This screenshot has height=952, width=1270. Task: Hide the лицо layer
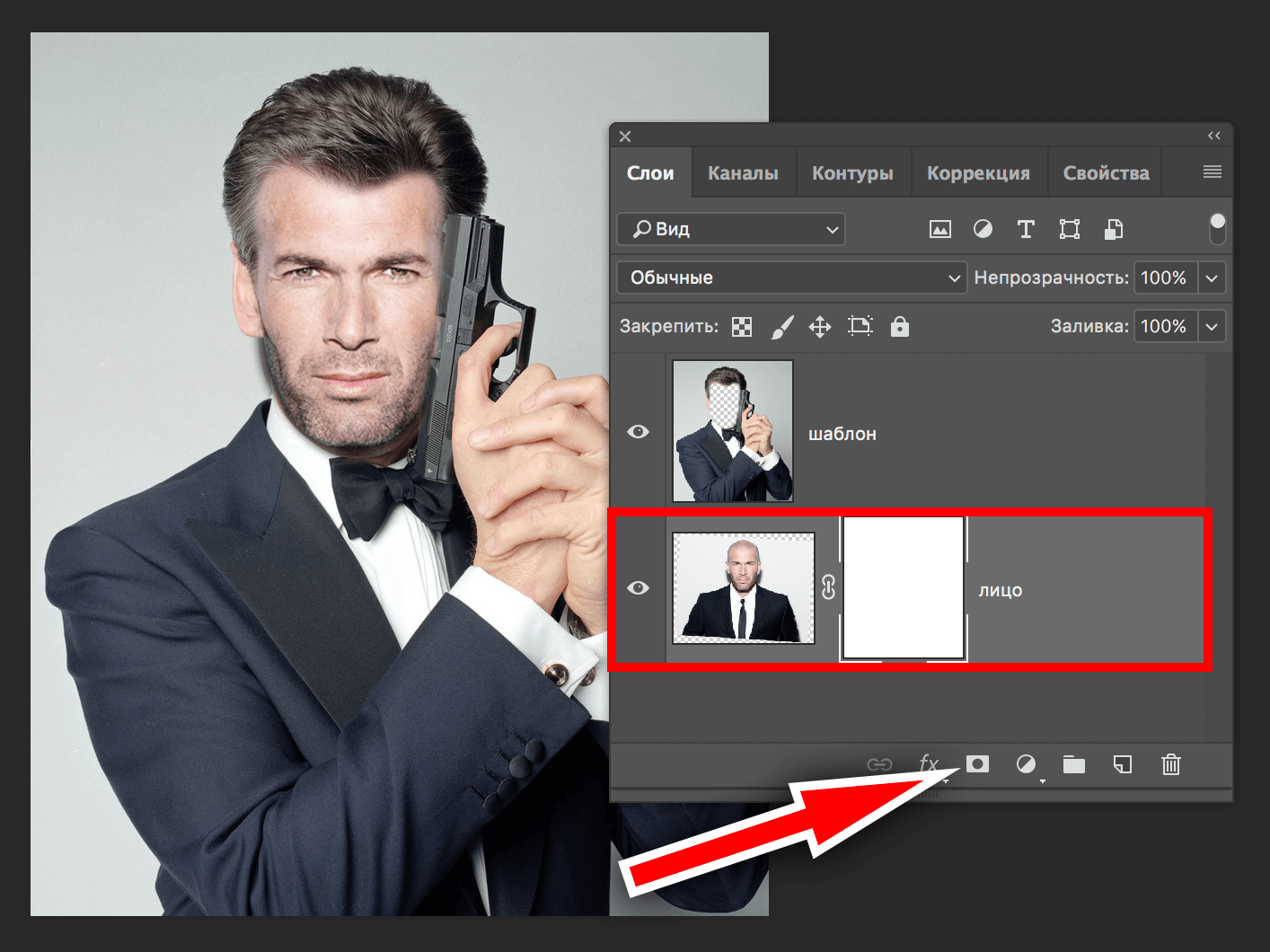click(x=638, y=587)
